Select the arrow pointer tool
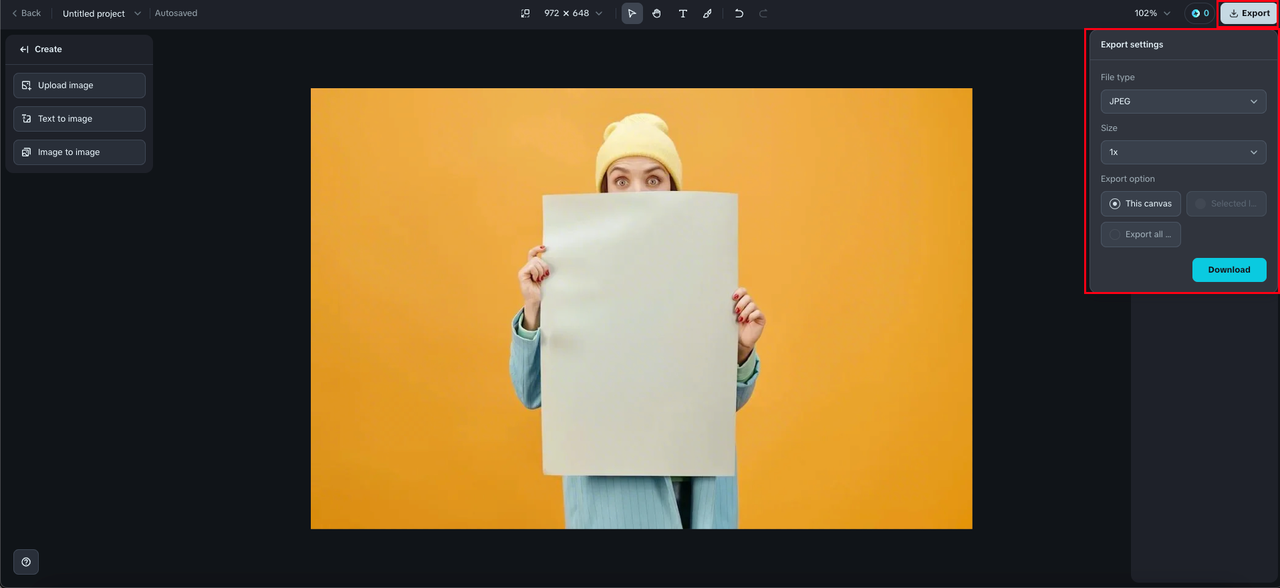 click(632, 13)
